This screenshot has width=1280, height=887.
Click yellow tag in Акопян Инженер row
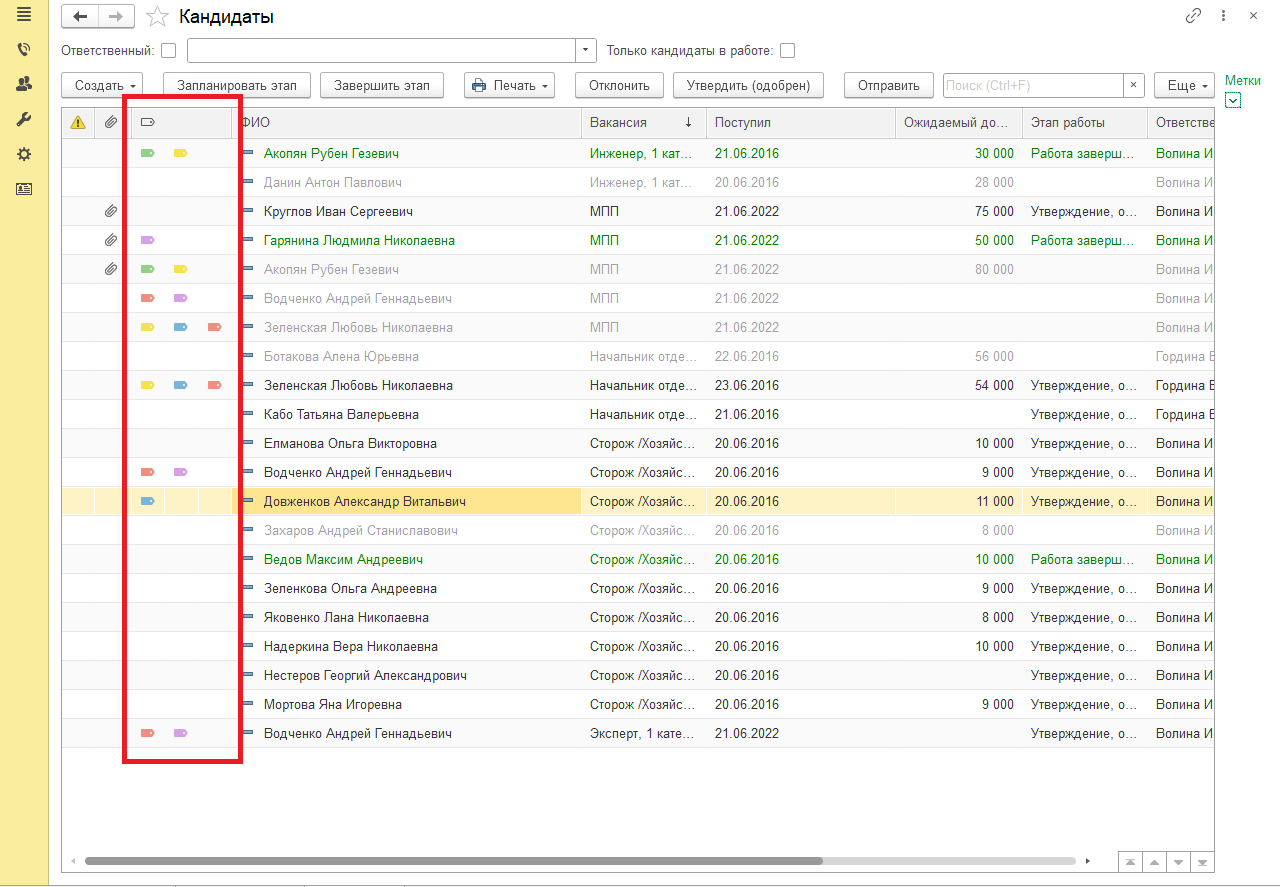[x=181, y=154]
